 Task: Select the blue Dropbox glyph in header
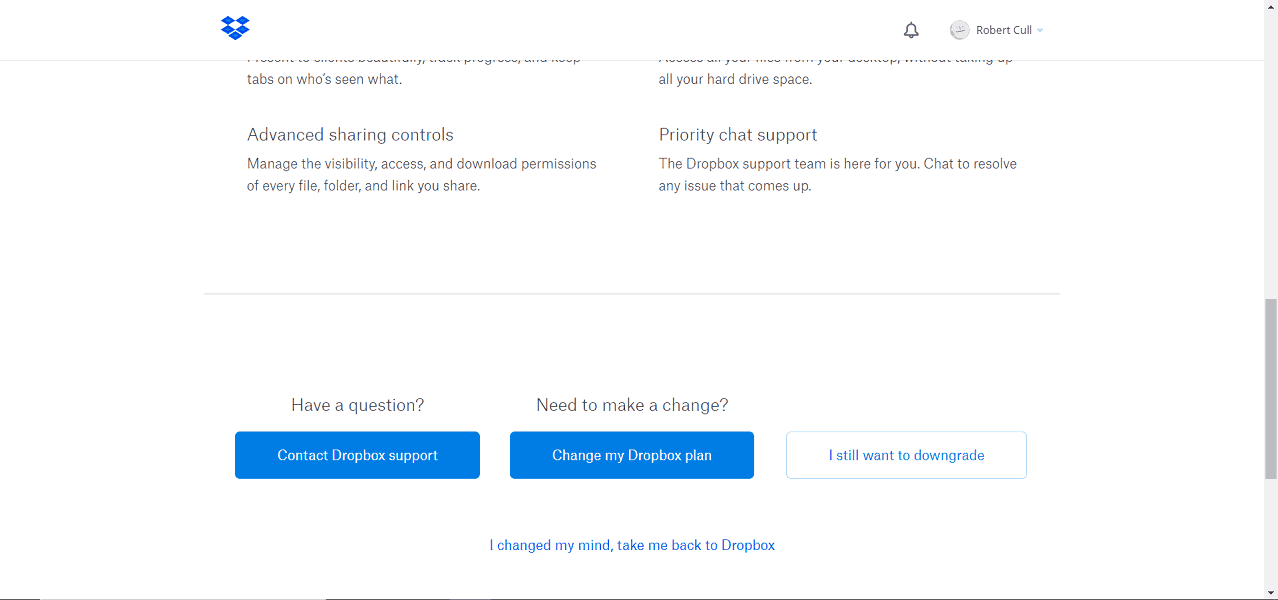(235, 28)
